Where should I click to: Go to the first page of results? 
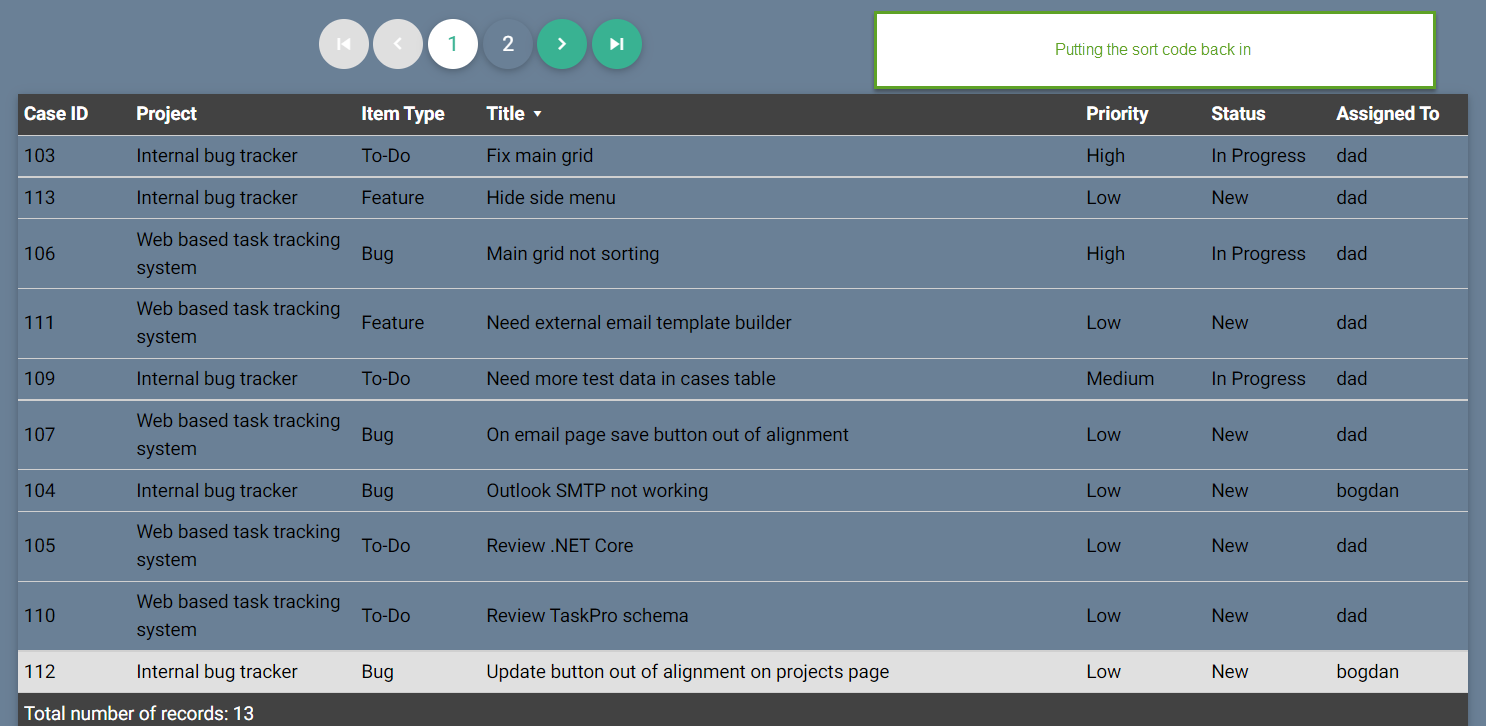tap(344, 44)
